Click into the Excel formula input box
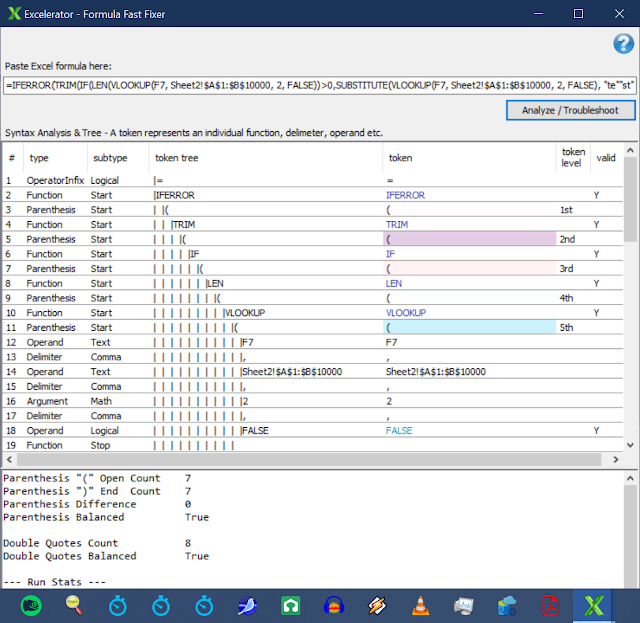 click(320, 85)
